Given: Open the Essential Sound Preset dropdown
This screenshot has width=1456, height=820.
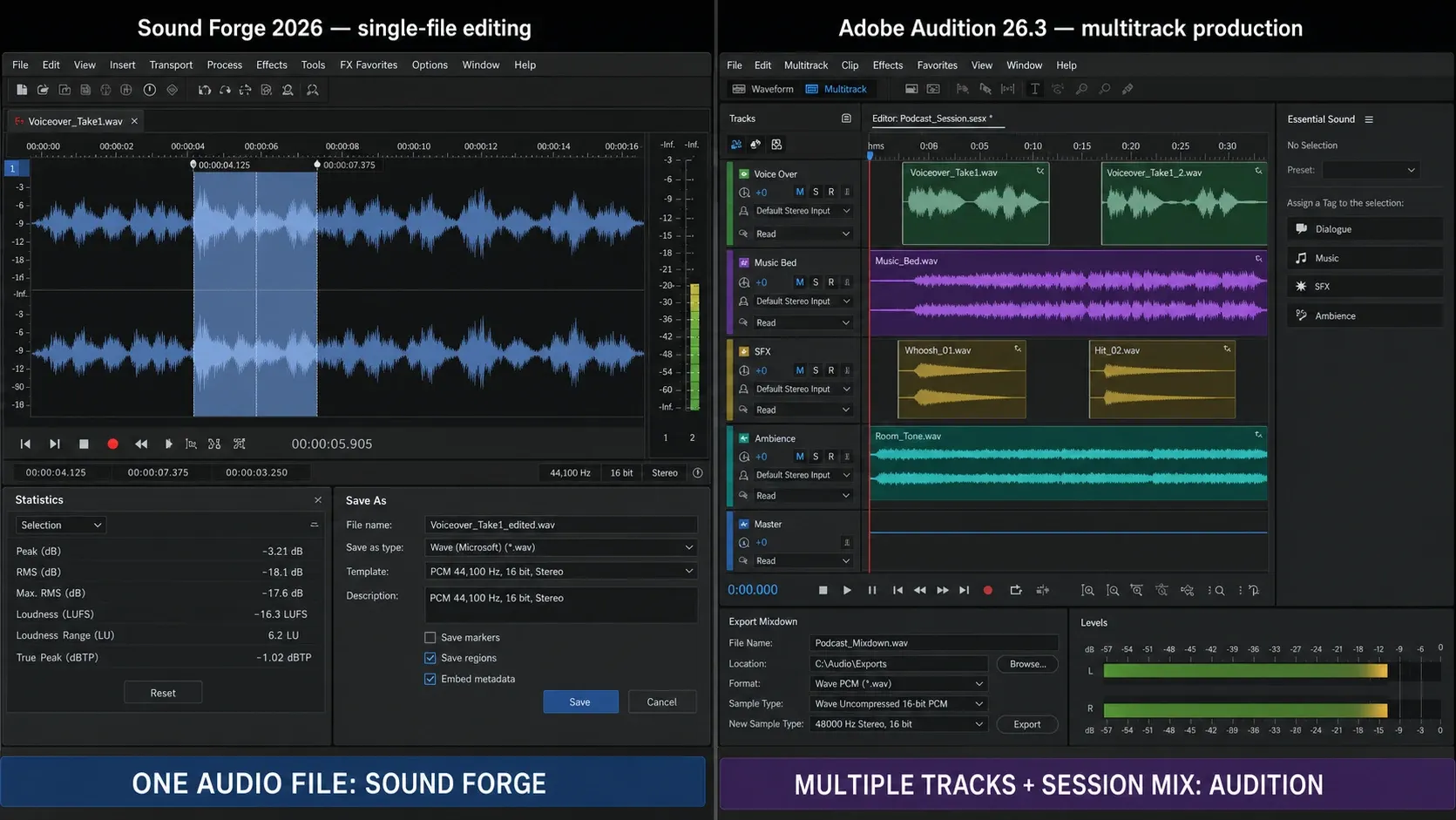Looking at the screenshot, I should point(1371,170).
